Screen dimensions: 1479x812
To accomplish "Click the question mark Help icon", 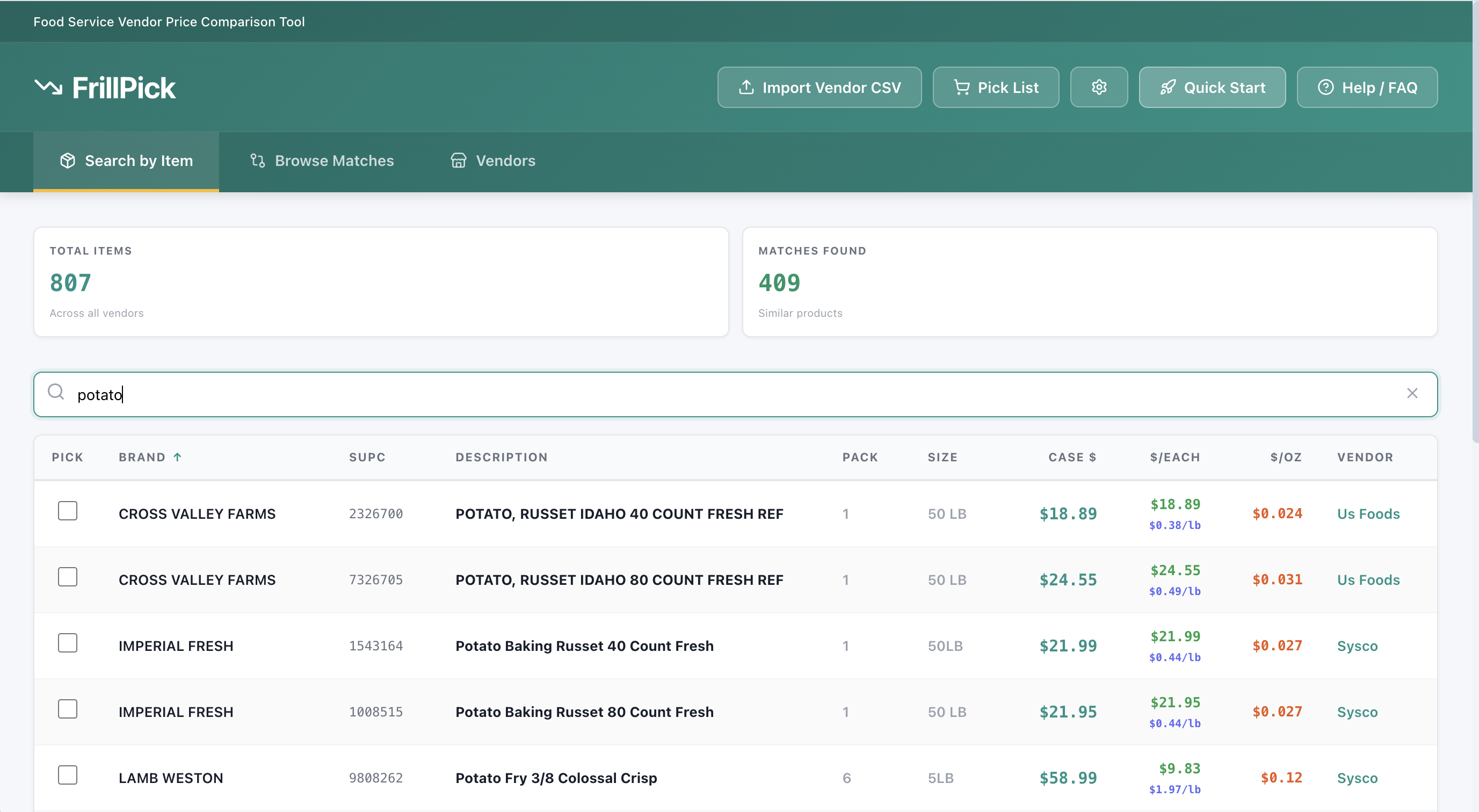I will (1325, 88).
